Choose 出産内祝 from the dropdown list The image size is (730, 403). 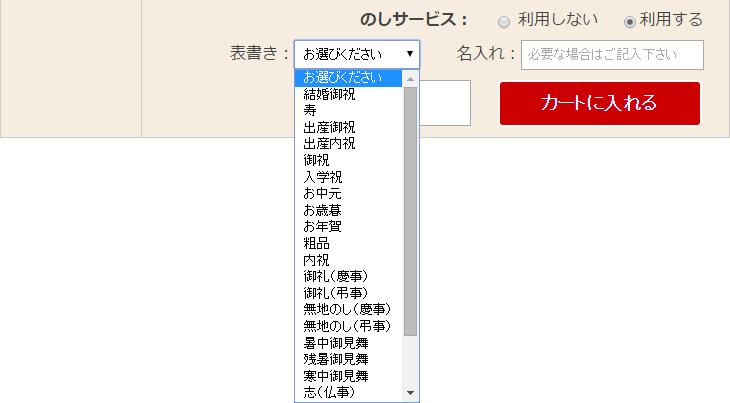coord(348,144)
